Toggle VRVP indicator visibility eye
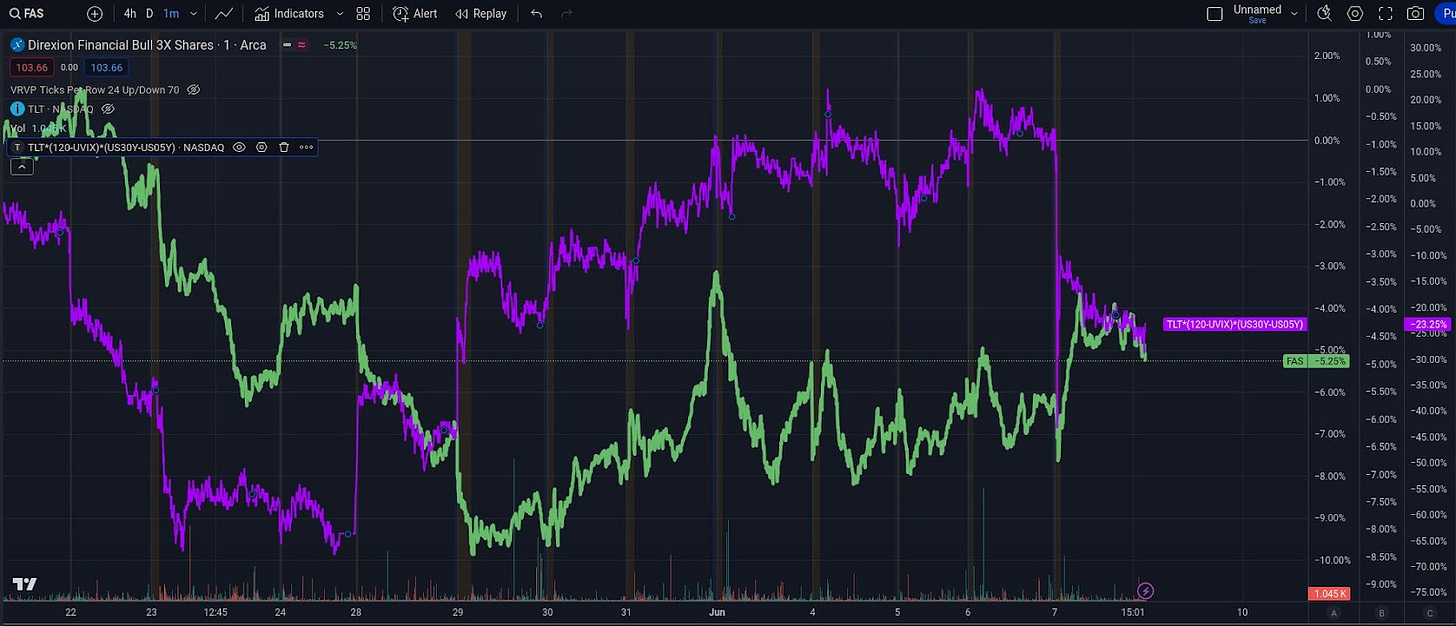This screenshot has width=1456, height=626. coord(193,90)
